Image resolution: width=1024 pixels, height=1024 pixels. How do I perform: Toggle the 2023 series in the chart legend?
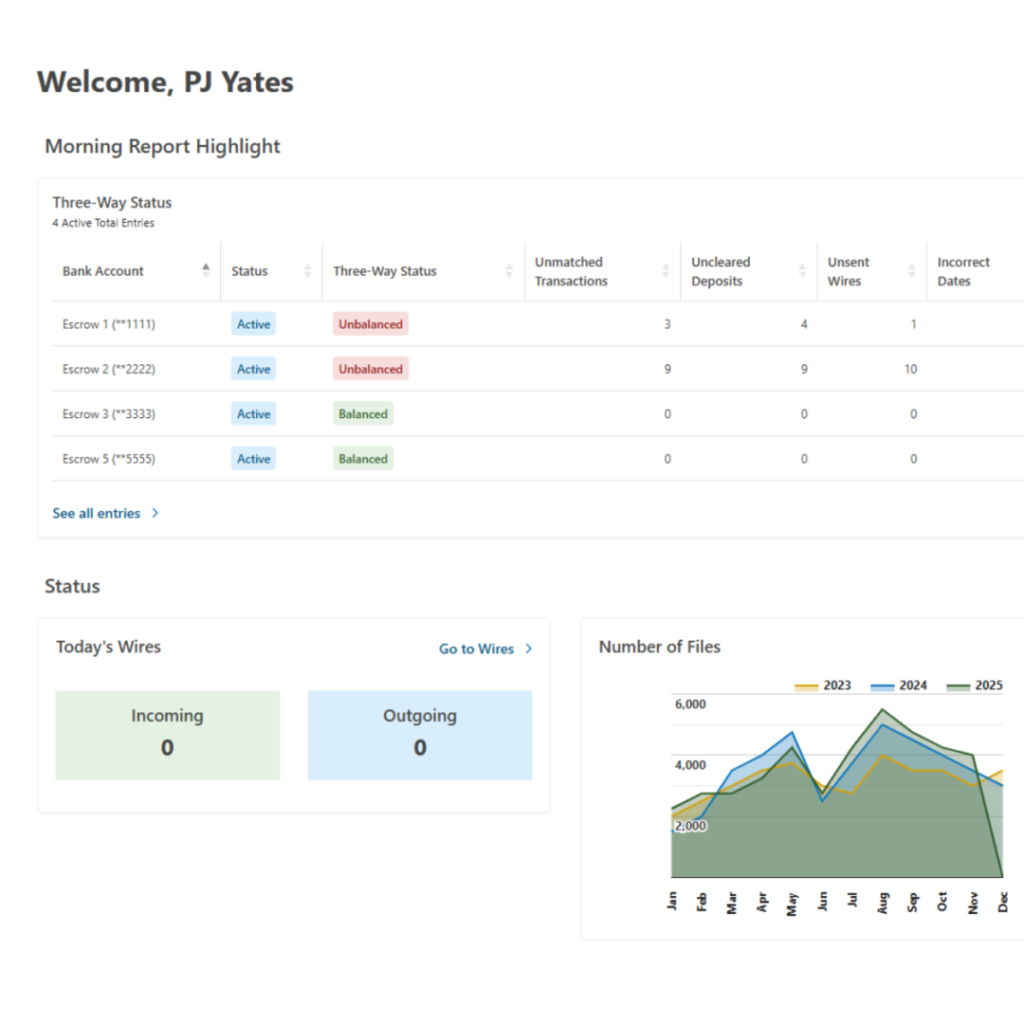[x=829, y=685]
